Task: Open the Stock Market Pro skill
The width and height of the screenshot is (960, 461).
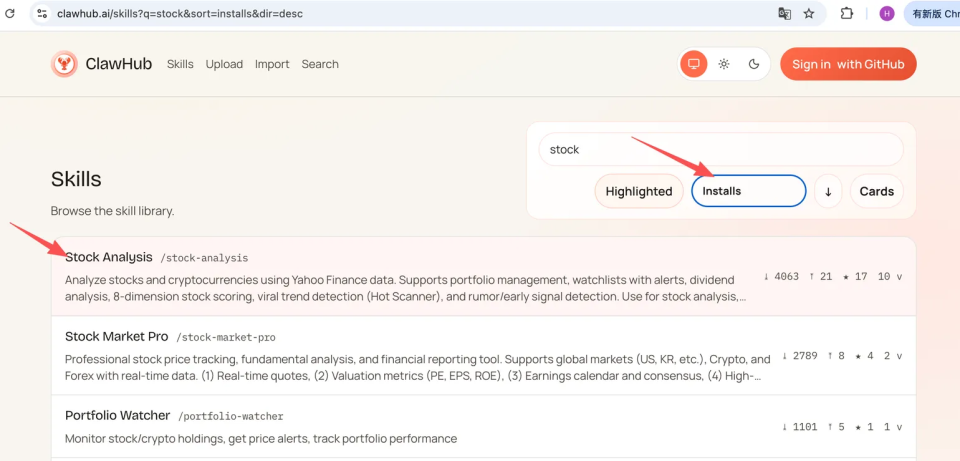Action: point(116,336)
